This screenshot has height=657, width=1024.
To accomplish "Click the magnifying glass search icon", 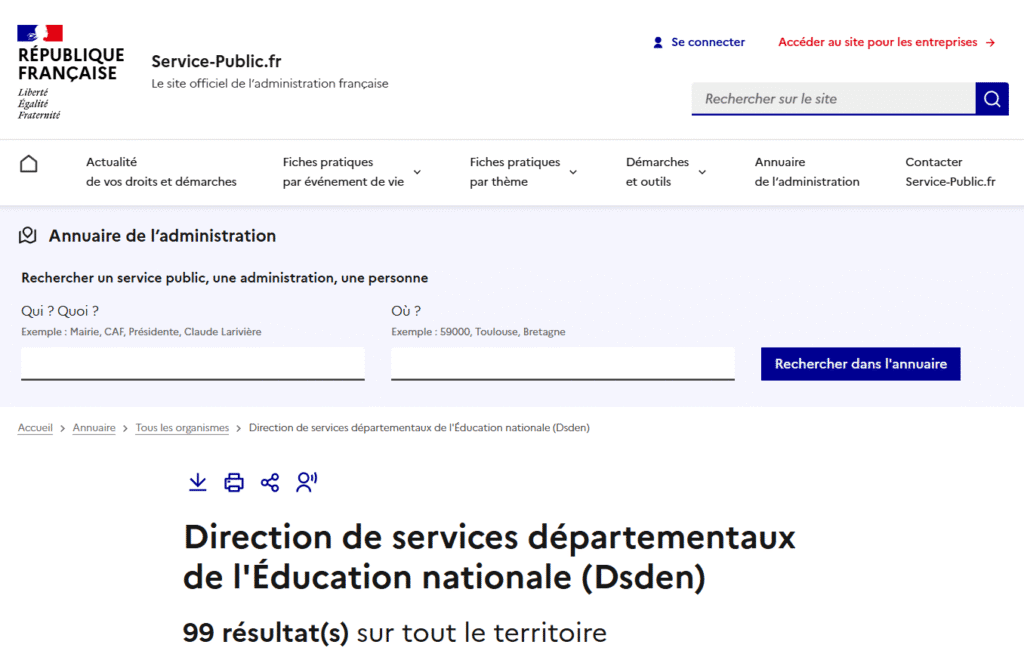I will pos(991,98).
